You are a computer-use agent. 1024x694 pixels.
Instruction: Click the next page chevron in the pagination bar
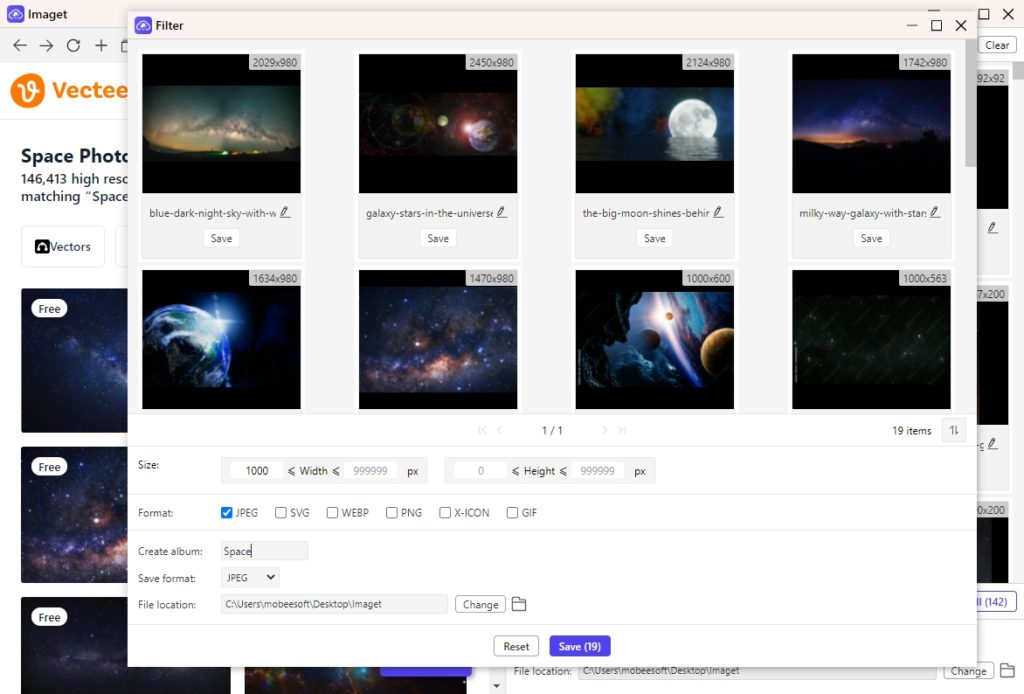click(604, 430)
